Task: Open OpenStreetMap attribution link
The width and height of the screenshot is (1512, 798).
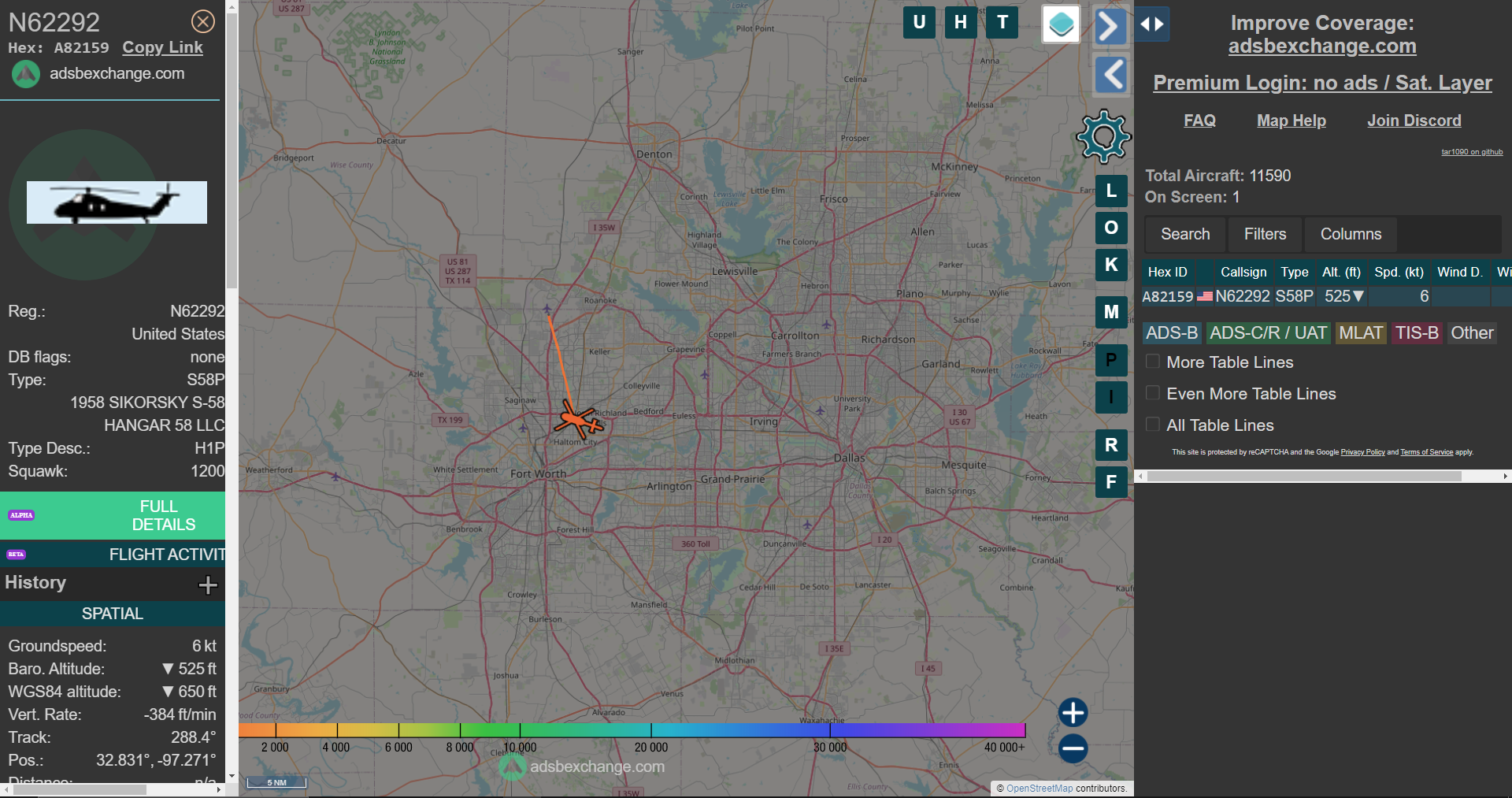Action: click(x=1039, y=788)
